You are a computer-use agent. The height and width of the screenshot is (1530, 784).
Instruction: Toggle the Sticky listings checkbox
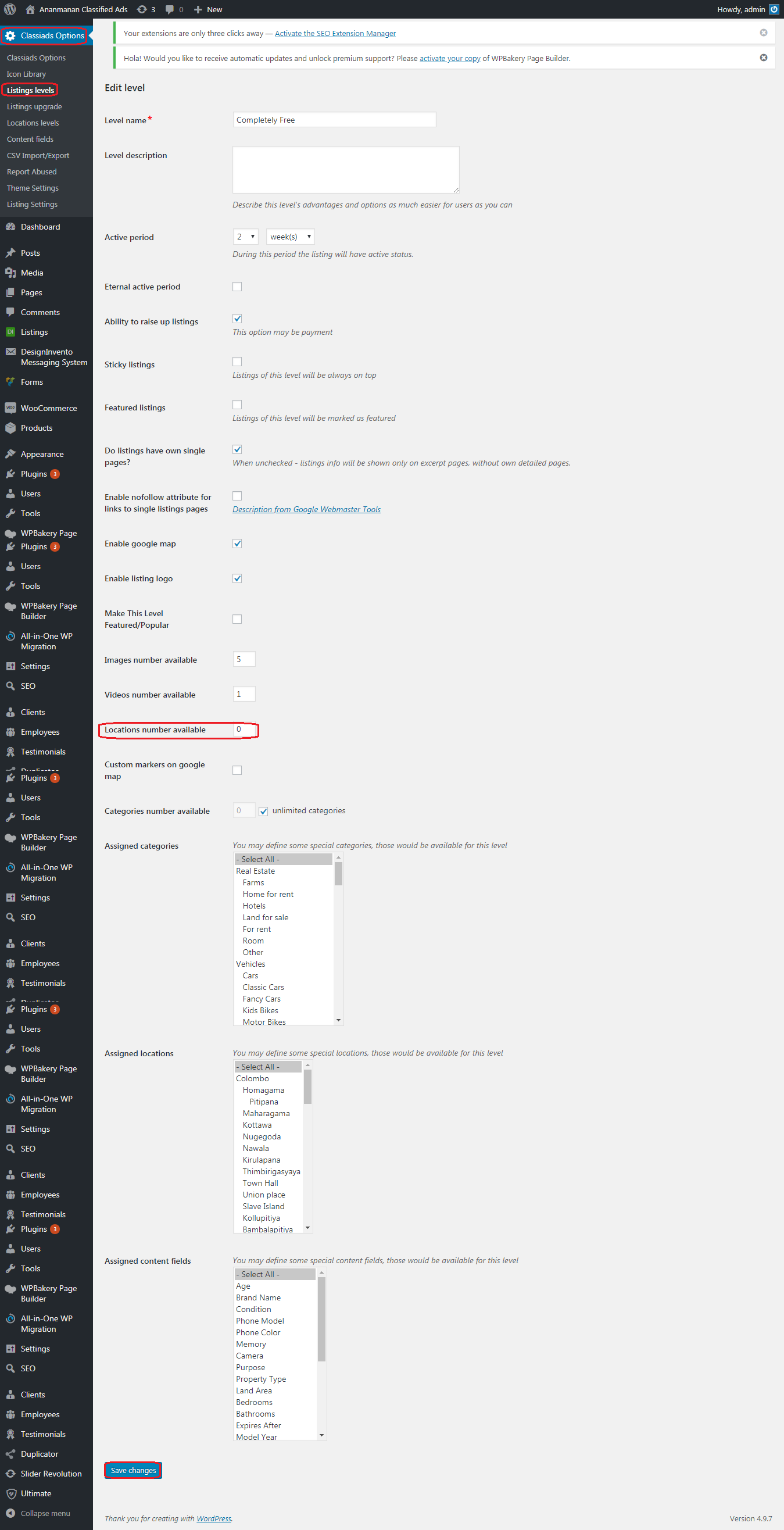click(237, 362)
